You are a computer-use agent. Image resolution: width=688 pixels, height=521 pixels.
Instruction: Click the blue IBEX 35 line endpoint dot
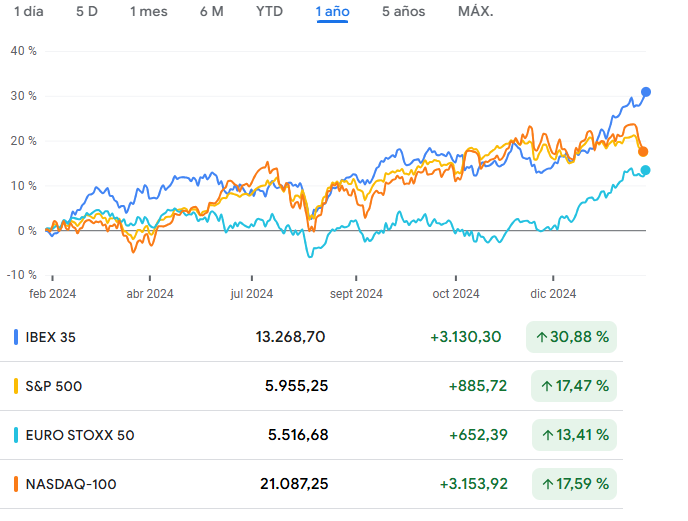tap(646, 92)
